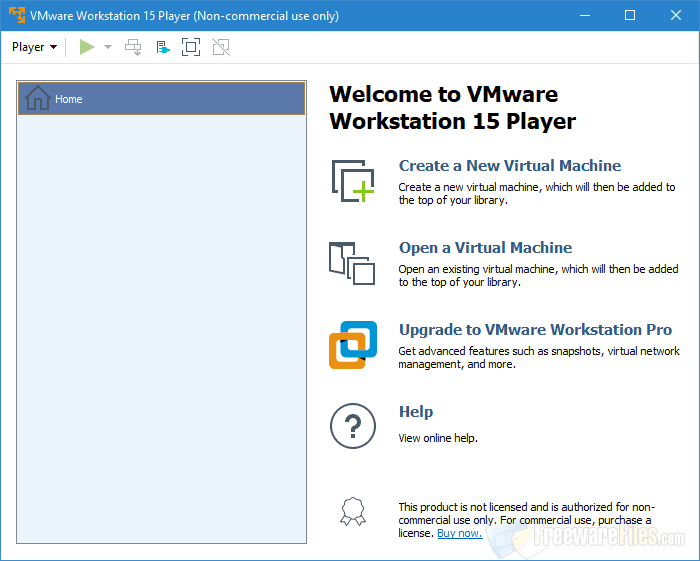Screen dimensions: 700x561
Task: Click the 'This product is not licensed...' notice
Action: coord(526,520)
